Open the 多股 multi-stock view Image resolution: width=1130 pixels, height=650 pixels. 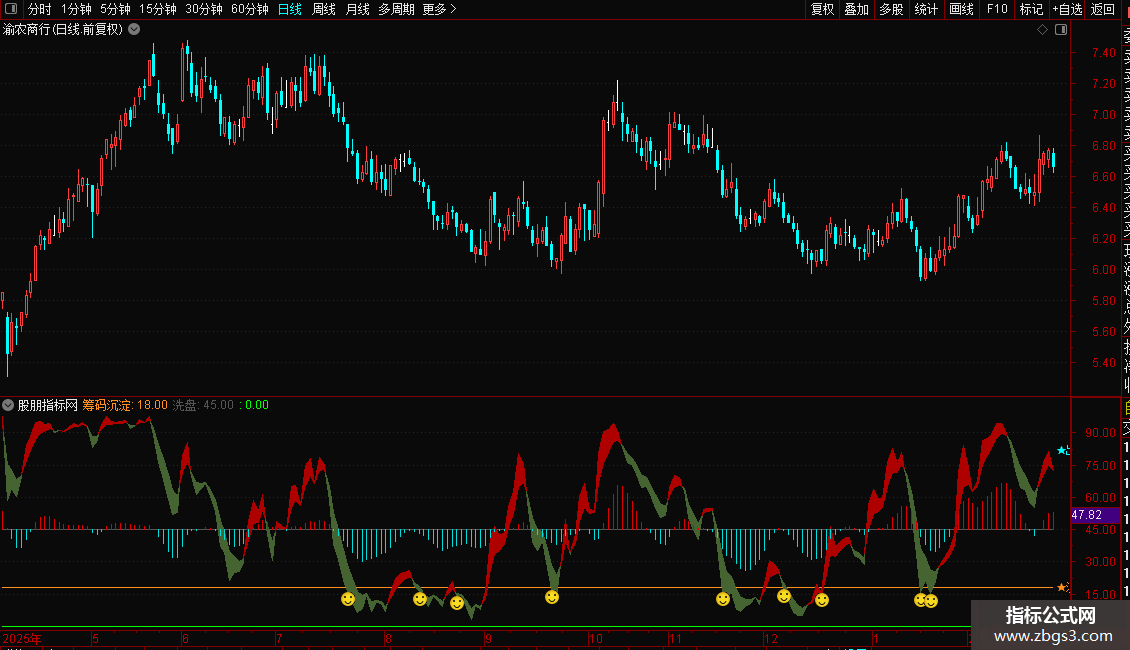pyautogui.click(x=891, y=9)
